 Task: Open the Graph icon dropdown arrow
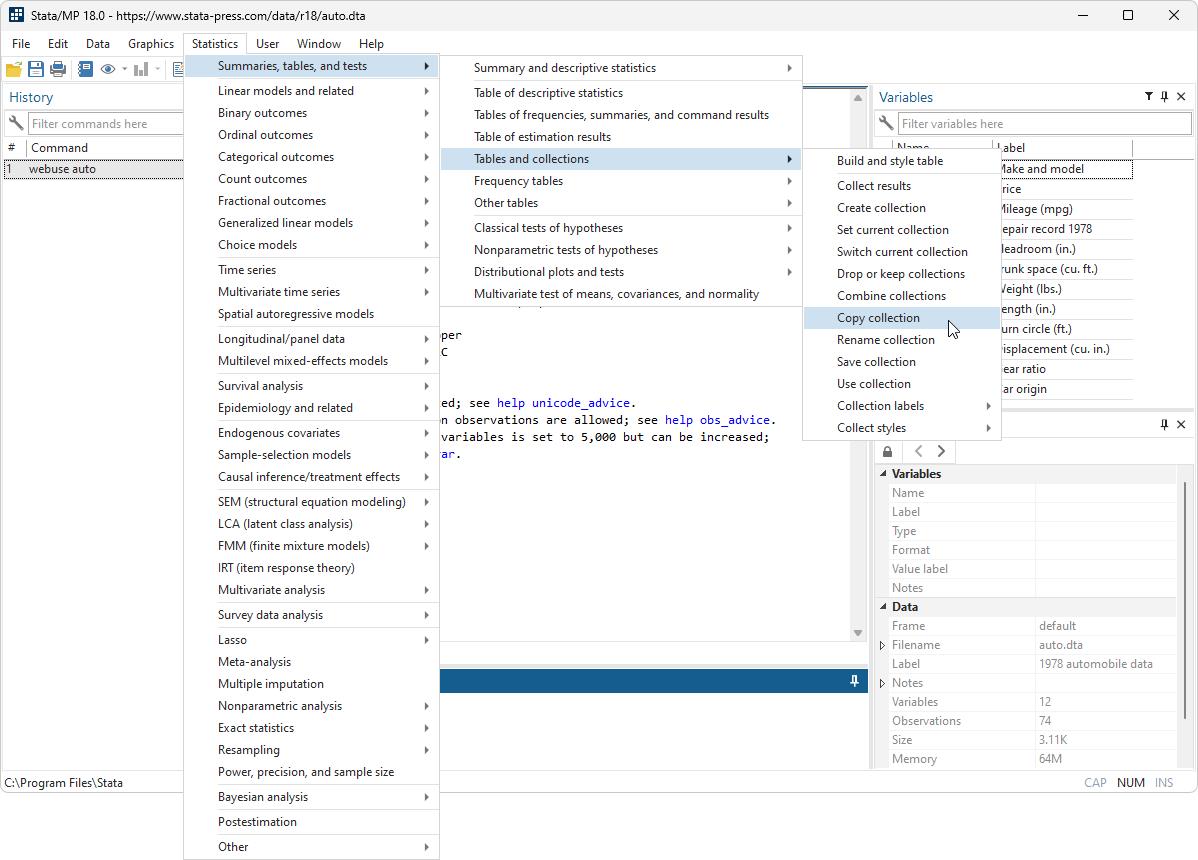(x=157, y=70)
